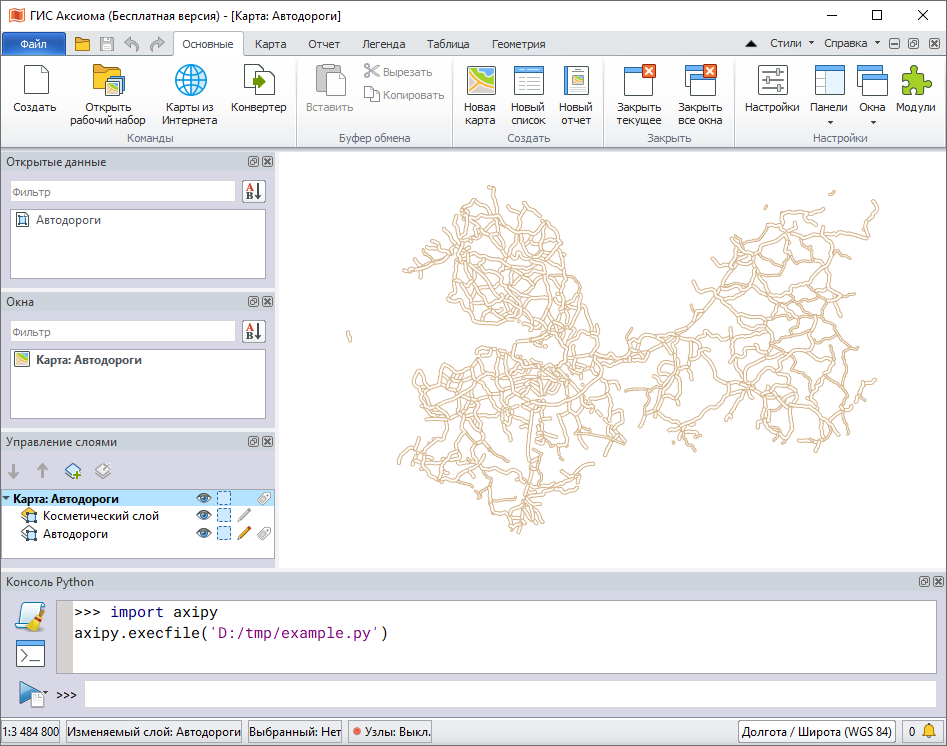Click the add layer icon in Управление слоями
947x746 pixels.
click(x=73, y=471)
